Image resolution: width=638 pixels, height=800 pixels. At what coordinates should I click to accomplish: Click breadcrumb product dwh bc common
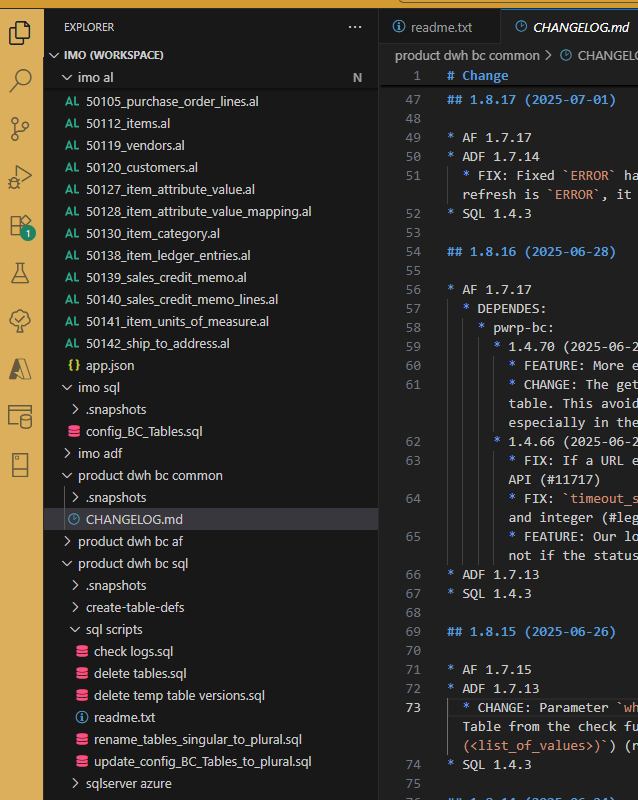click(467, 55)
